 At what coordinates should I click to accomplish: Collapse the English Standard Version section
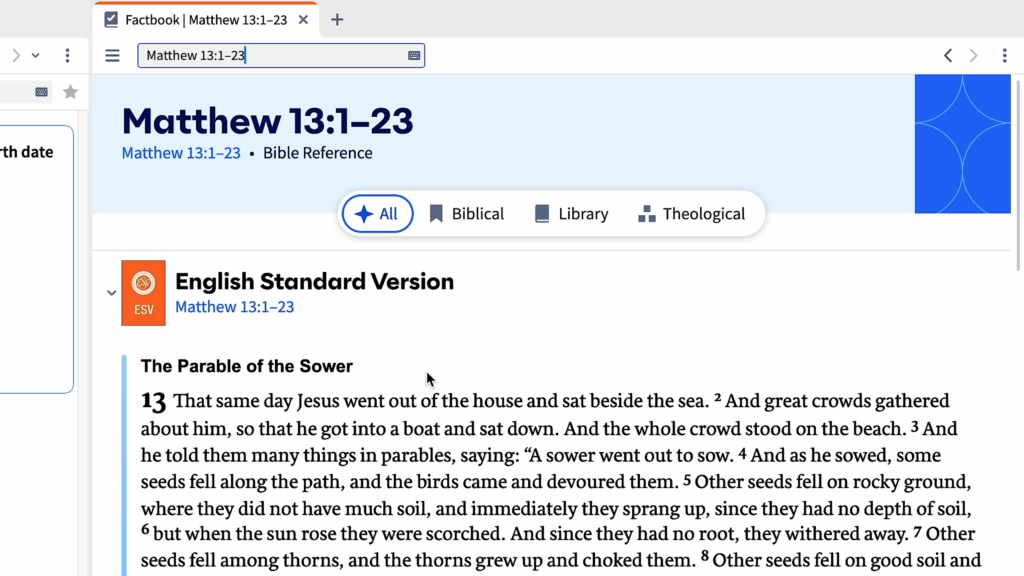(x=112, y=293)
